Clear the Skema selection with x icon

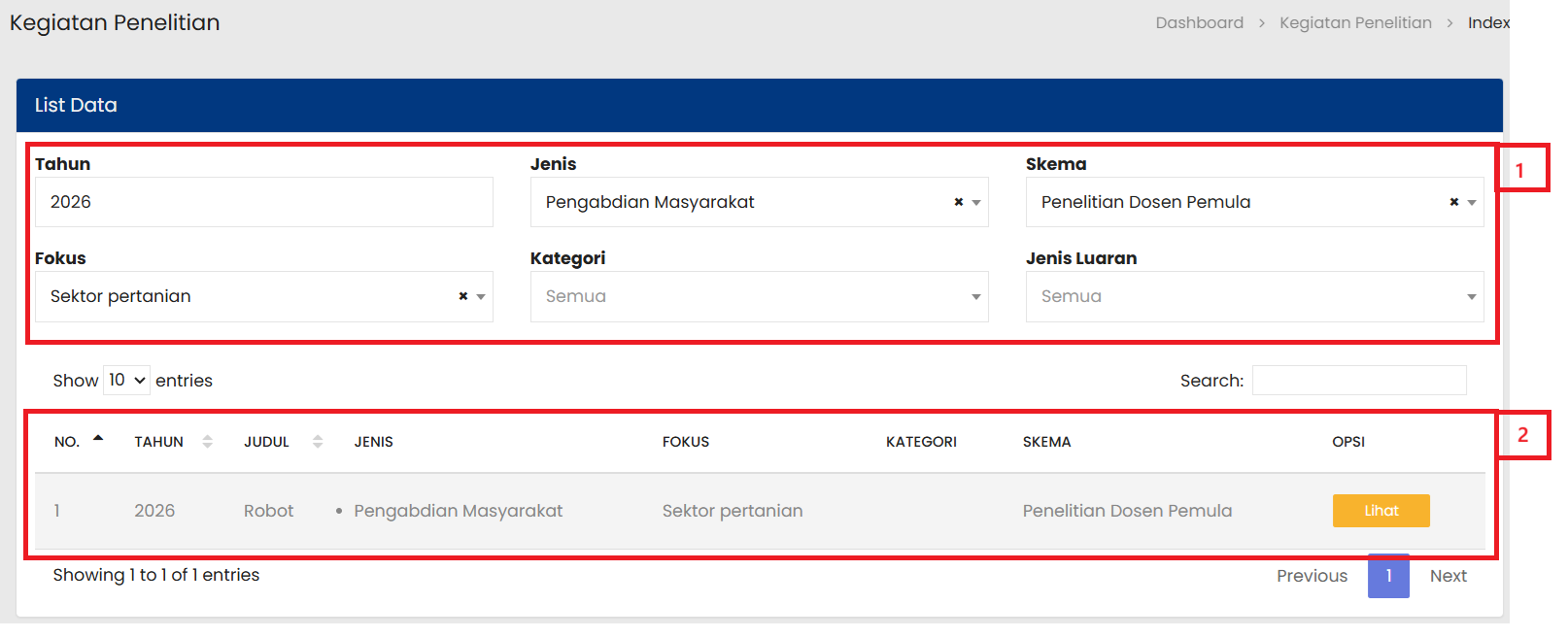click(1453, 202)
